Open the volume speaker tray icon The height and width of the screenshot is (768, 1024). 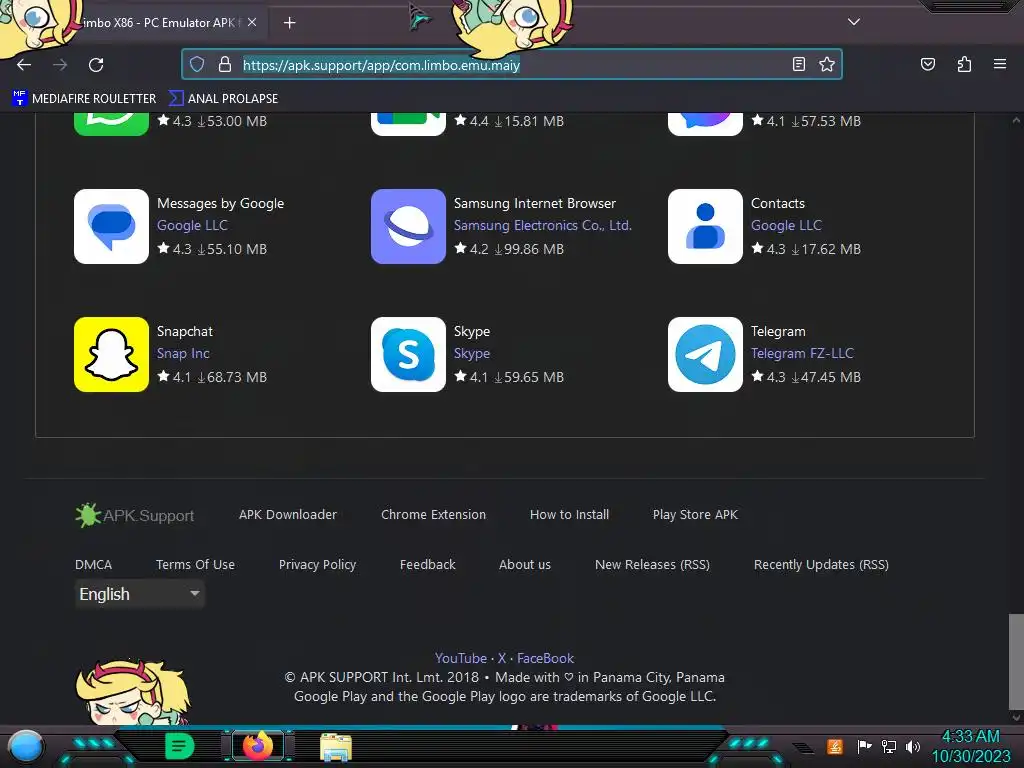pyautogui.click(x=913, y=746)
